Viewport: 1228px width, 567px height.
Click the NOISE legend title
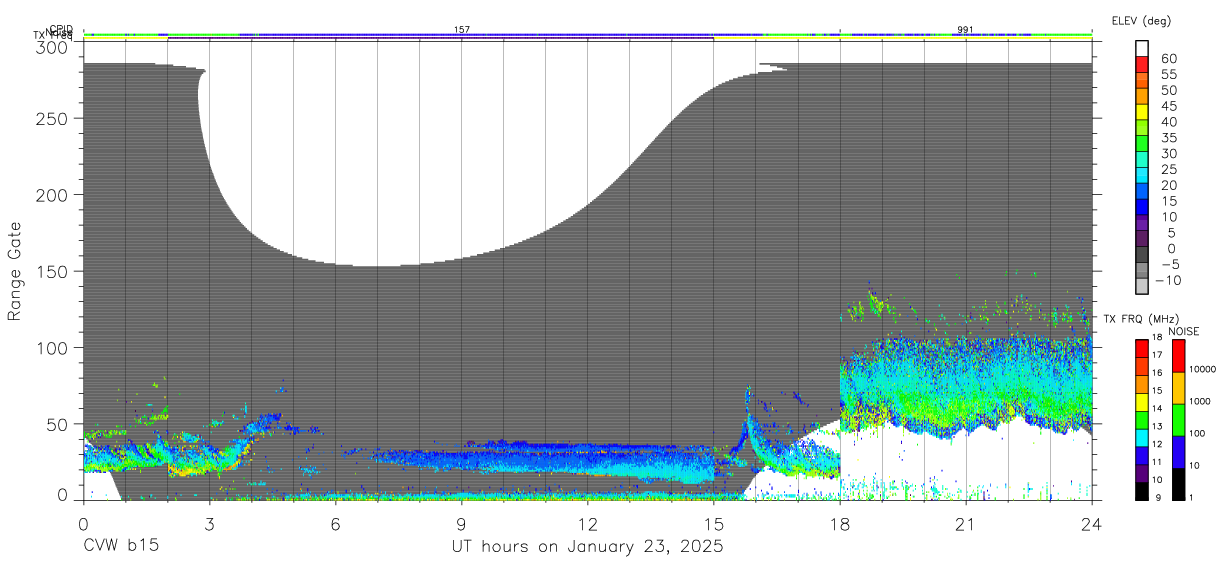pyautogui.click(x=1183, y=331)
